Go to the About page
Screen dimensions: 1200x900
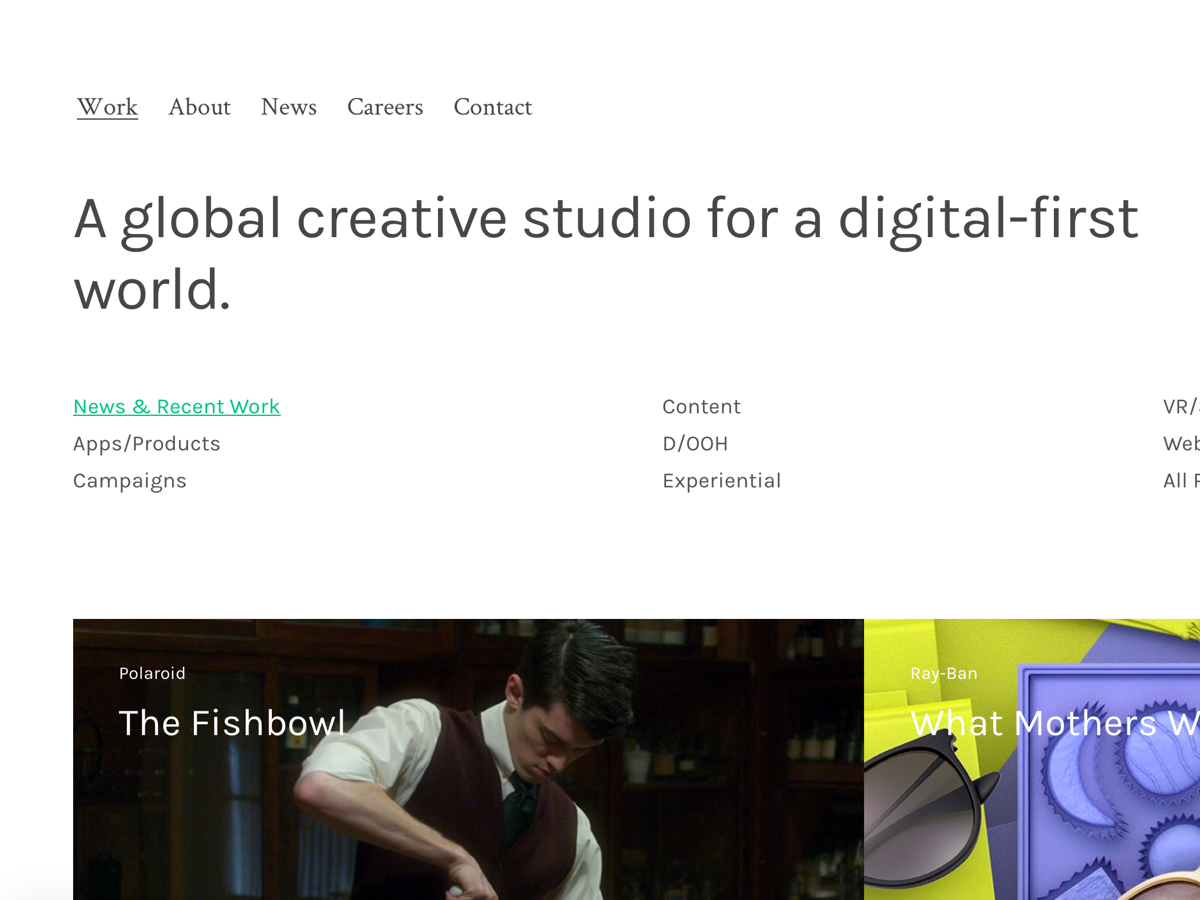(199, 107)
